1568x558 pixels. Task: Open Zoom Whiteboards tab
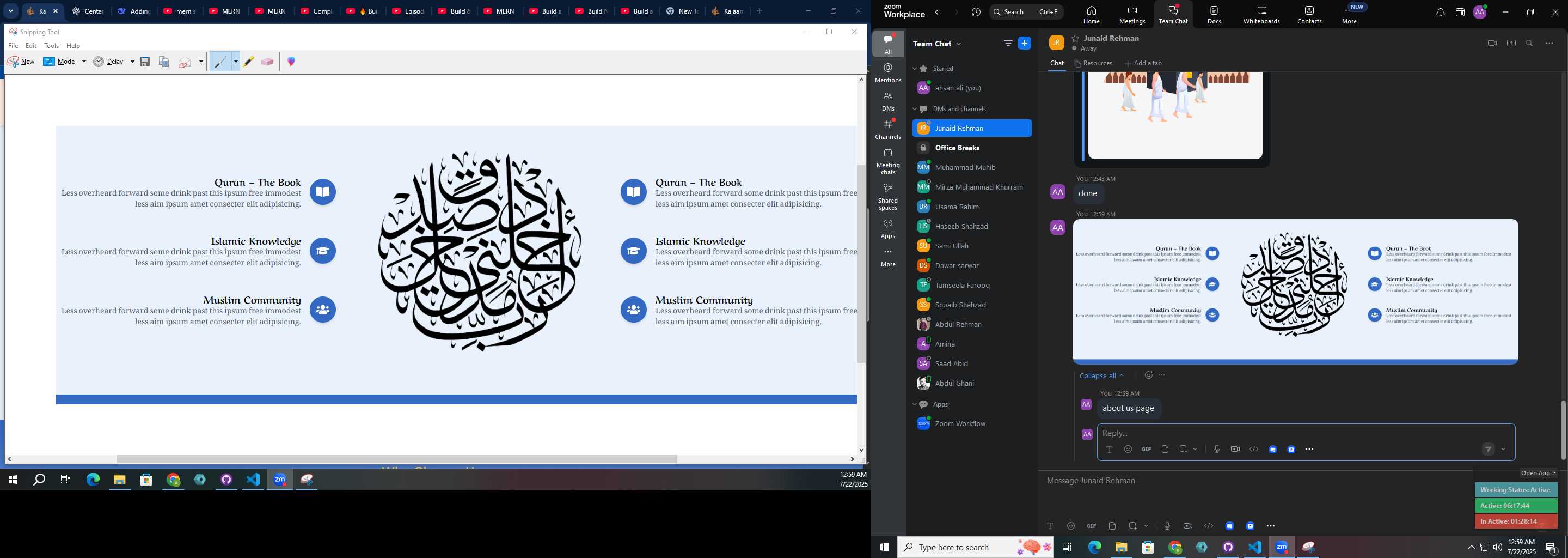pos(1261,15)
